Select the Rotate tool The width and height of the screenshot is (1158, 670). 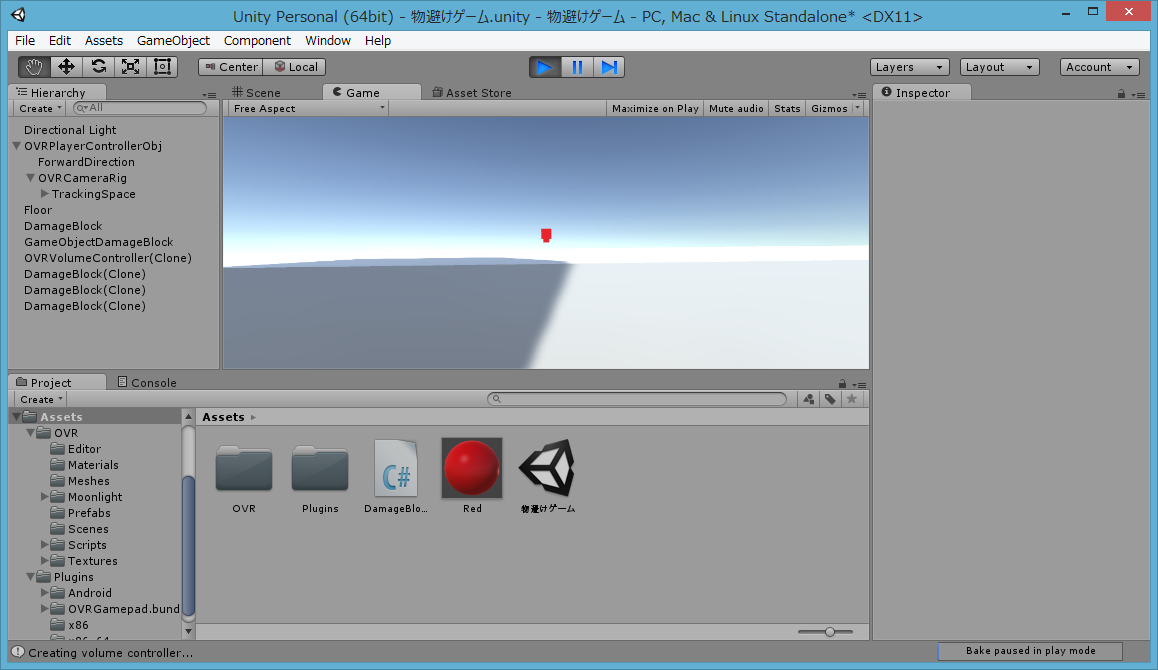pos(98,66)
